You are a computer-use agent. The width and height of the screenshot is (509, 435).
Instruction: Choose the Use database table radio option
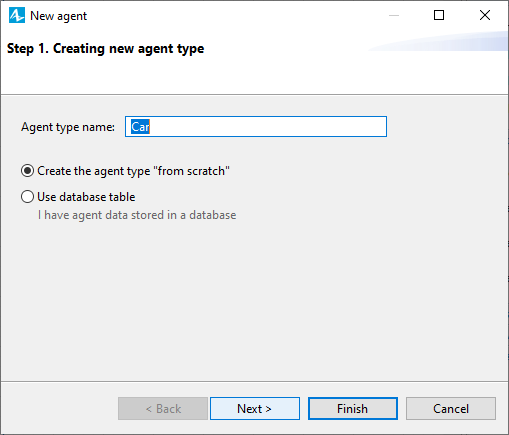click(x=27, y=197)
